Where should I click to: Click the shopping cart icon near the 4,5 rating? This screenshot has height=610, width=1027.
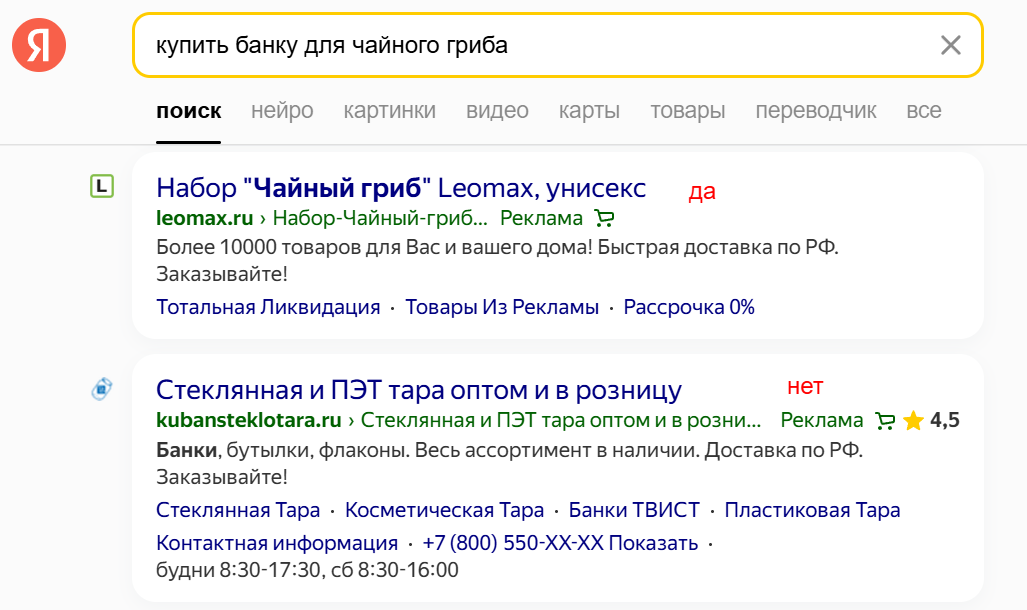[884, 421]
